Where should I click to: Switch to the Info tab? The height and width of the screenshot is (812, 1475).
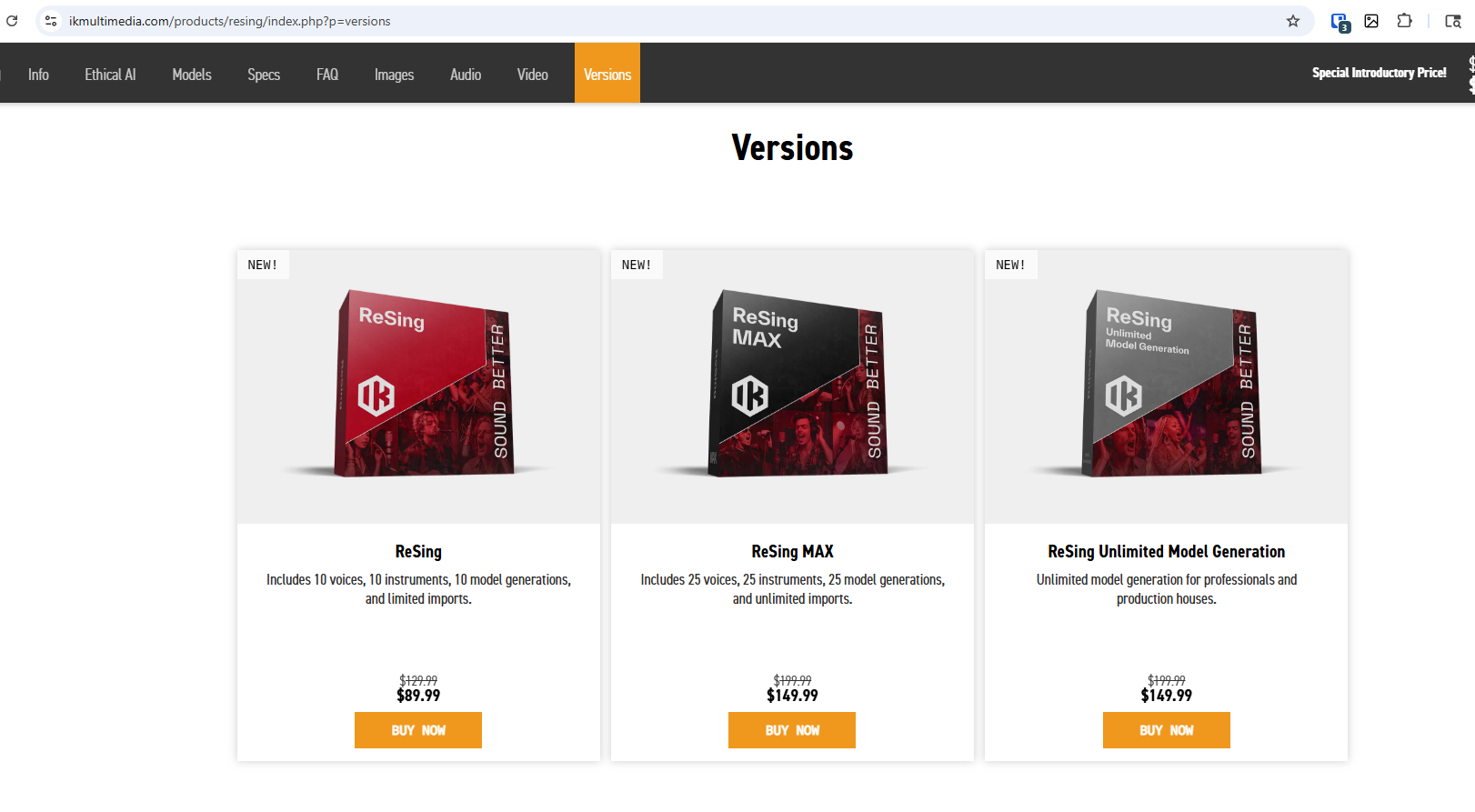pos(38,75)
